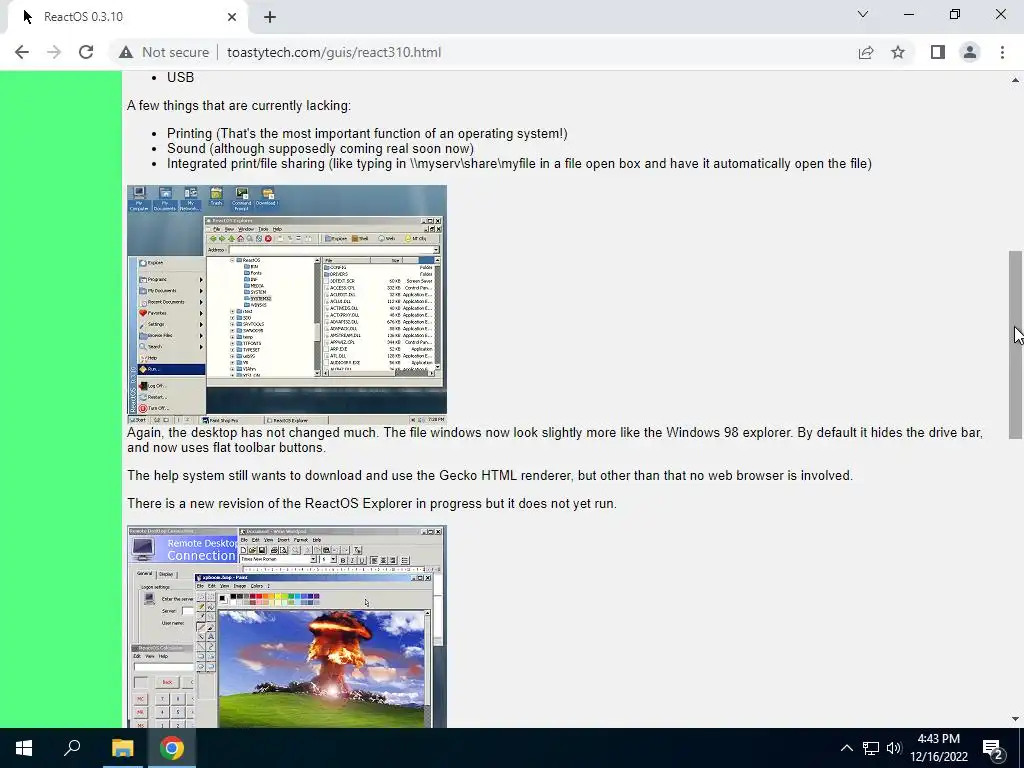Open the taskbar clock and date

938,748
